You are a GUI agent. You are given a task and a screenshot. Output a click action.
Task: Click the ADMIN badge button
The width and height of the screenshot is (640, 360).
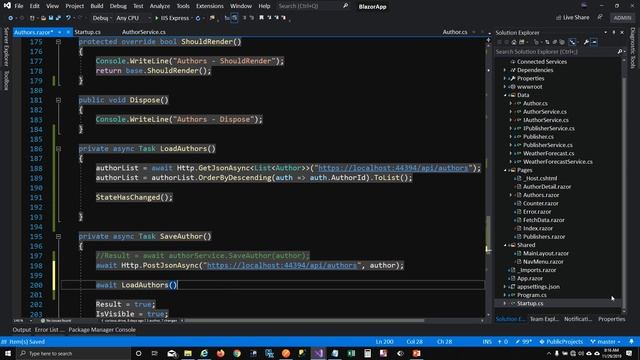[622, 18]
